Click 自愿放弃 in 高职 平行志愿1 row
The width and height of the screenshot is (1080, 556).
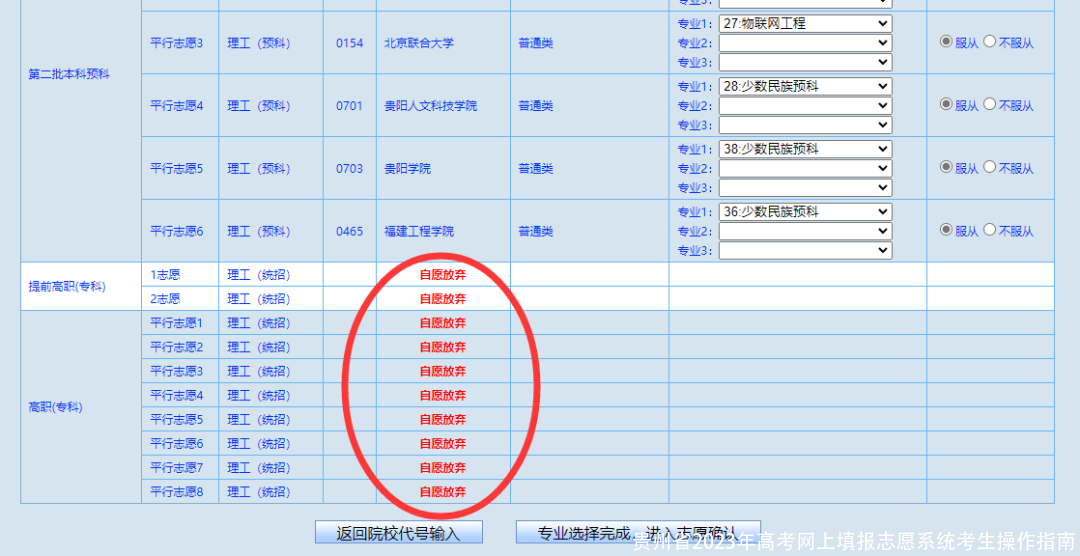(x=443, y=322)
